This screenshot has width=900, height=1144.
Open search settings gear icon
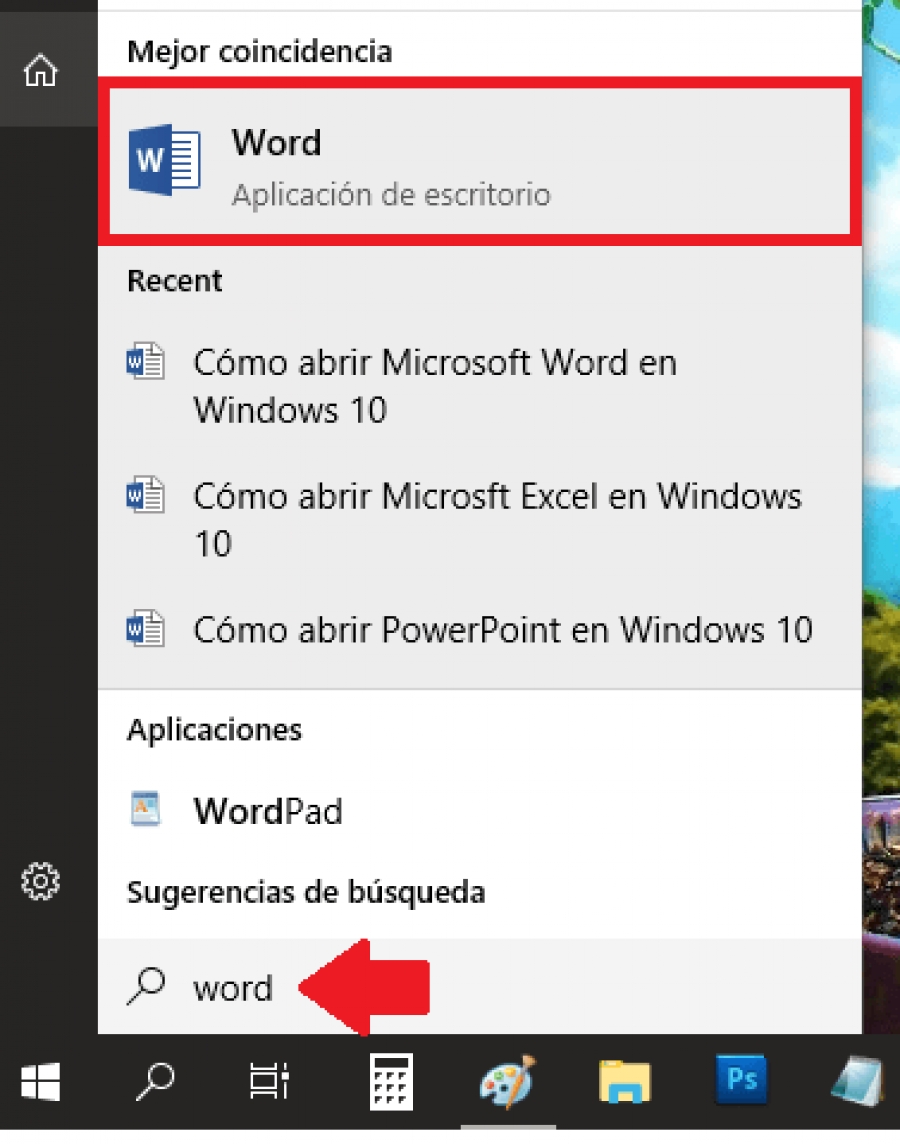pos(40,881)
